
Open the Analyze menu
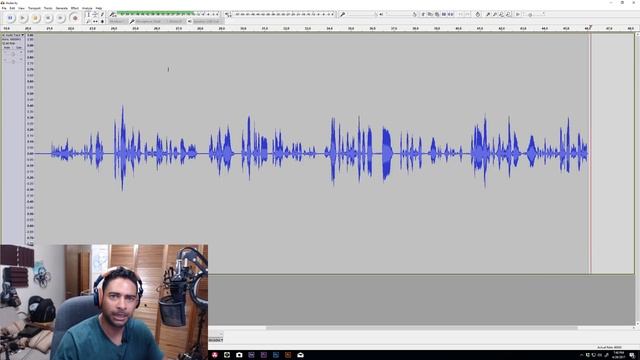tap(87, 8)
